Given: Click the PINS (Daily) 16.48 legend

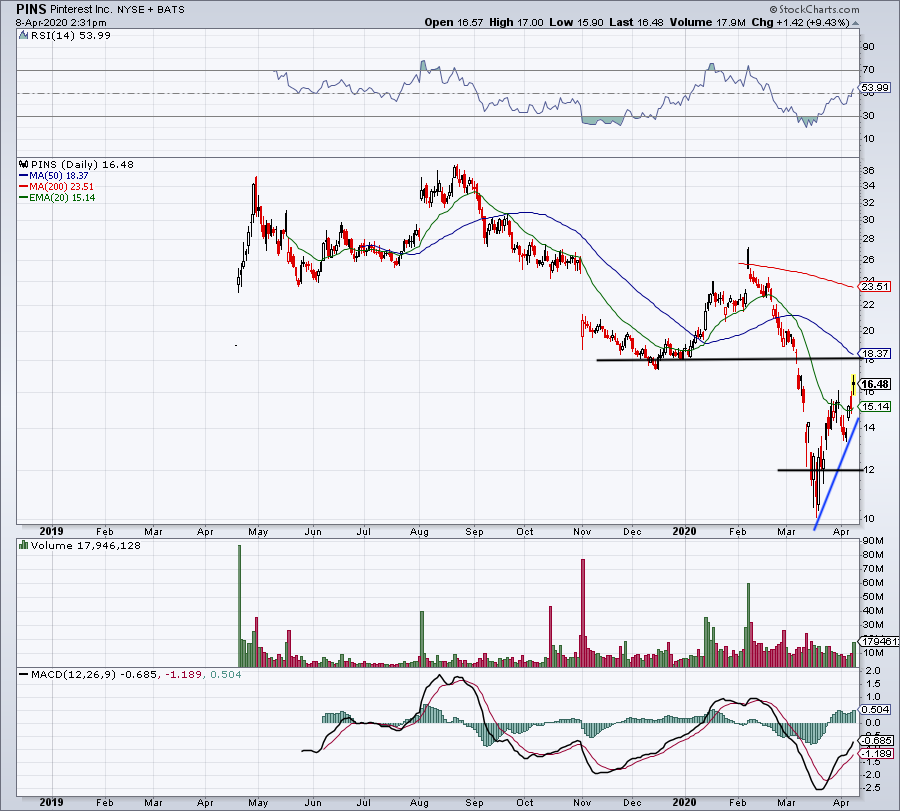Looking at the screenshot, I should coord(82,165).
